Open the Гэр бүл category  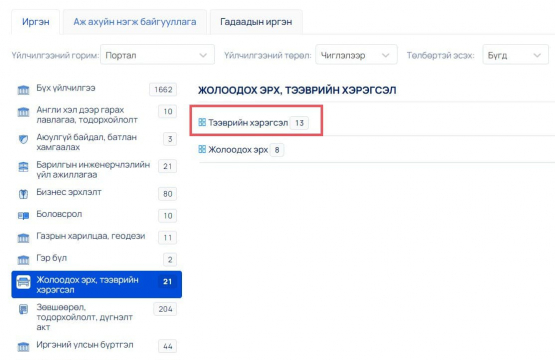pyautogui.click(x=52, y=258)
